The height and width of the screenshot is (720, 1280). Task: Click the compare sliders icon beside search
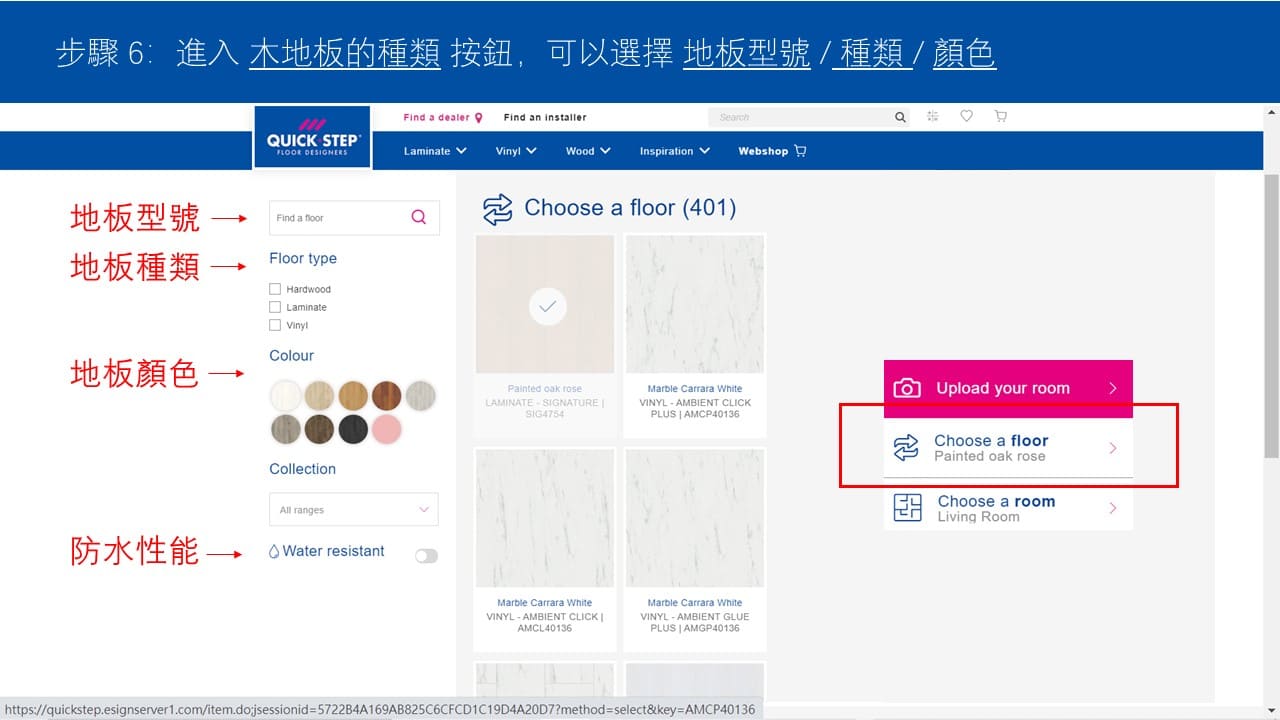coord(933,116)
